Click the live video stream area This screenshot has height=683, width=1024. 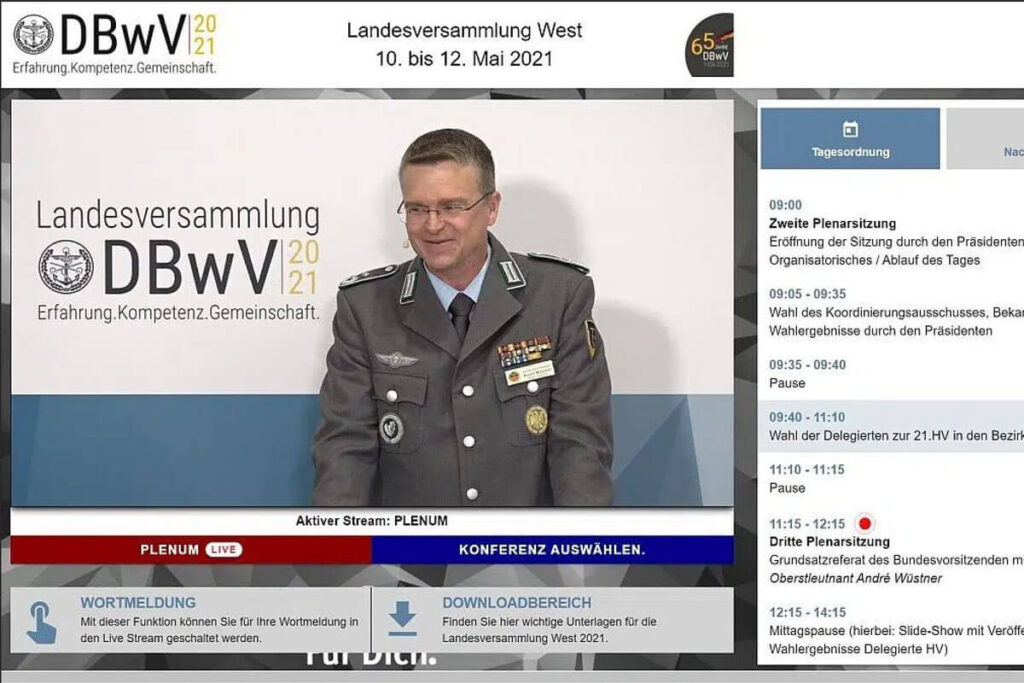[x=372, y=303]
